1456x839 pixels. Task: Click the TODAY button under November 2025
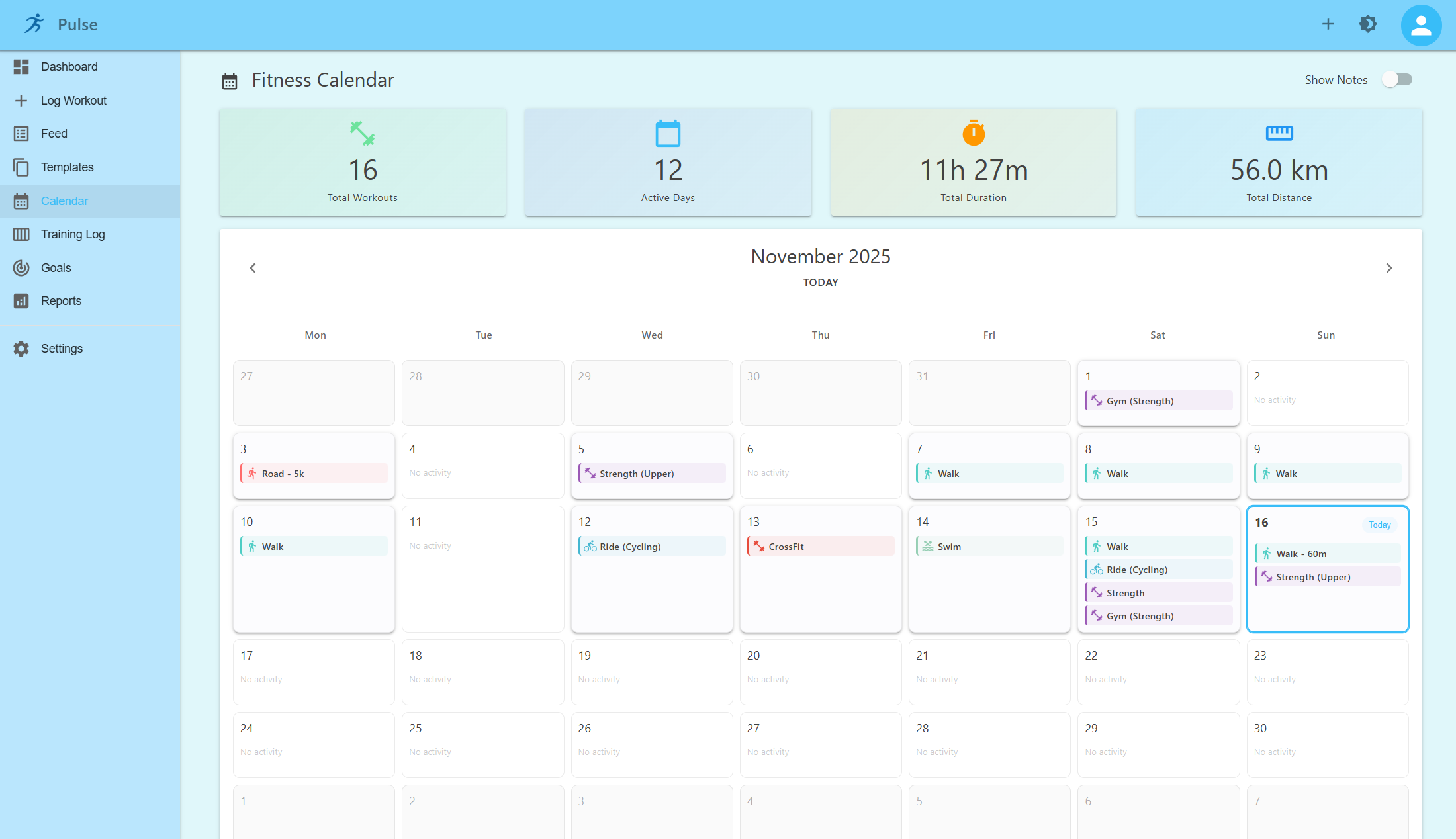tap(821, 282)
